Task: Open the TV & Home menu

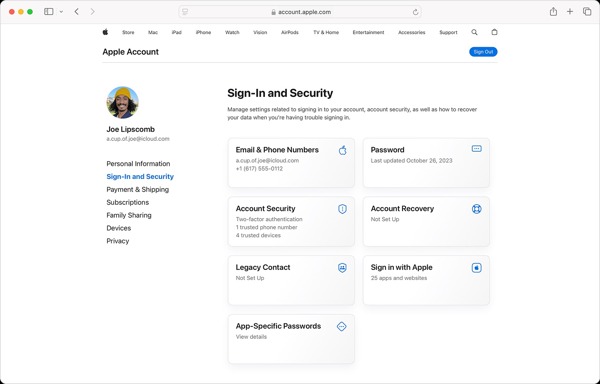Action: [x=326, y=33]
